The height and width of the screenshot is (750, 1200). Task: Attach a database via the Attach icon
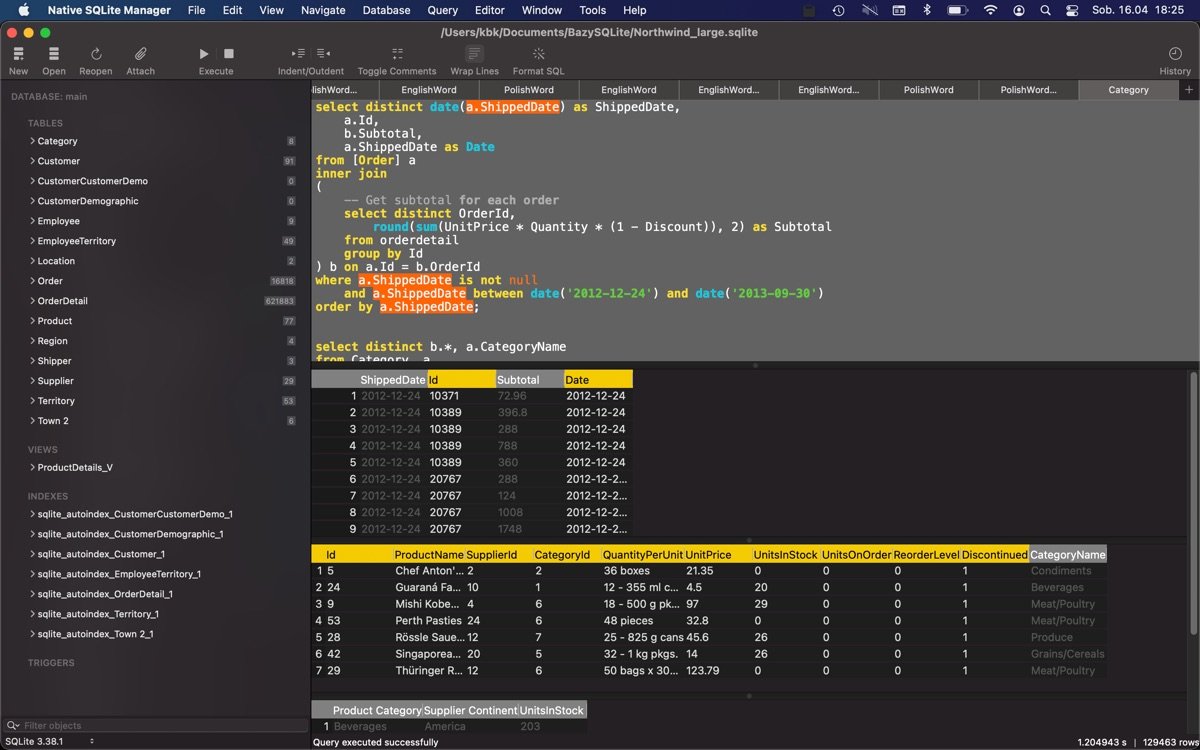[140, 56]
